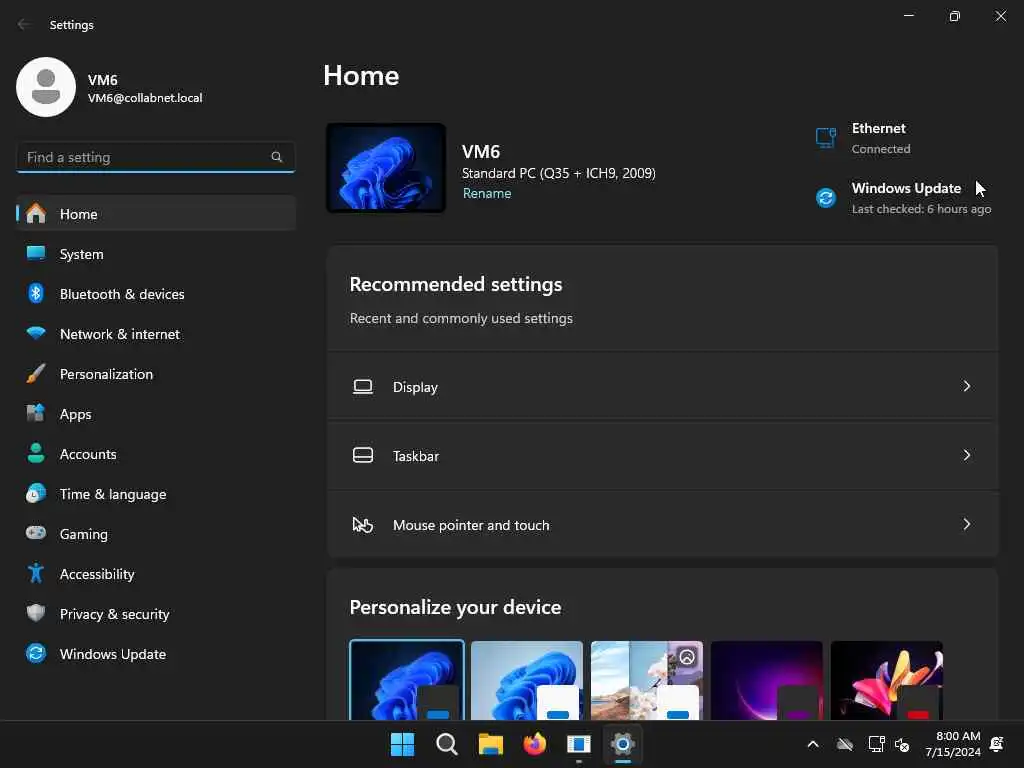Expand Display settings chevron
1024x768 pixels.
[x=967, y=387]
